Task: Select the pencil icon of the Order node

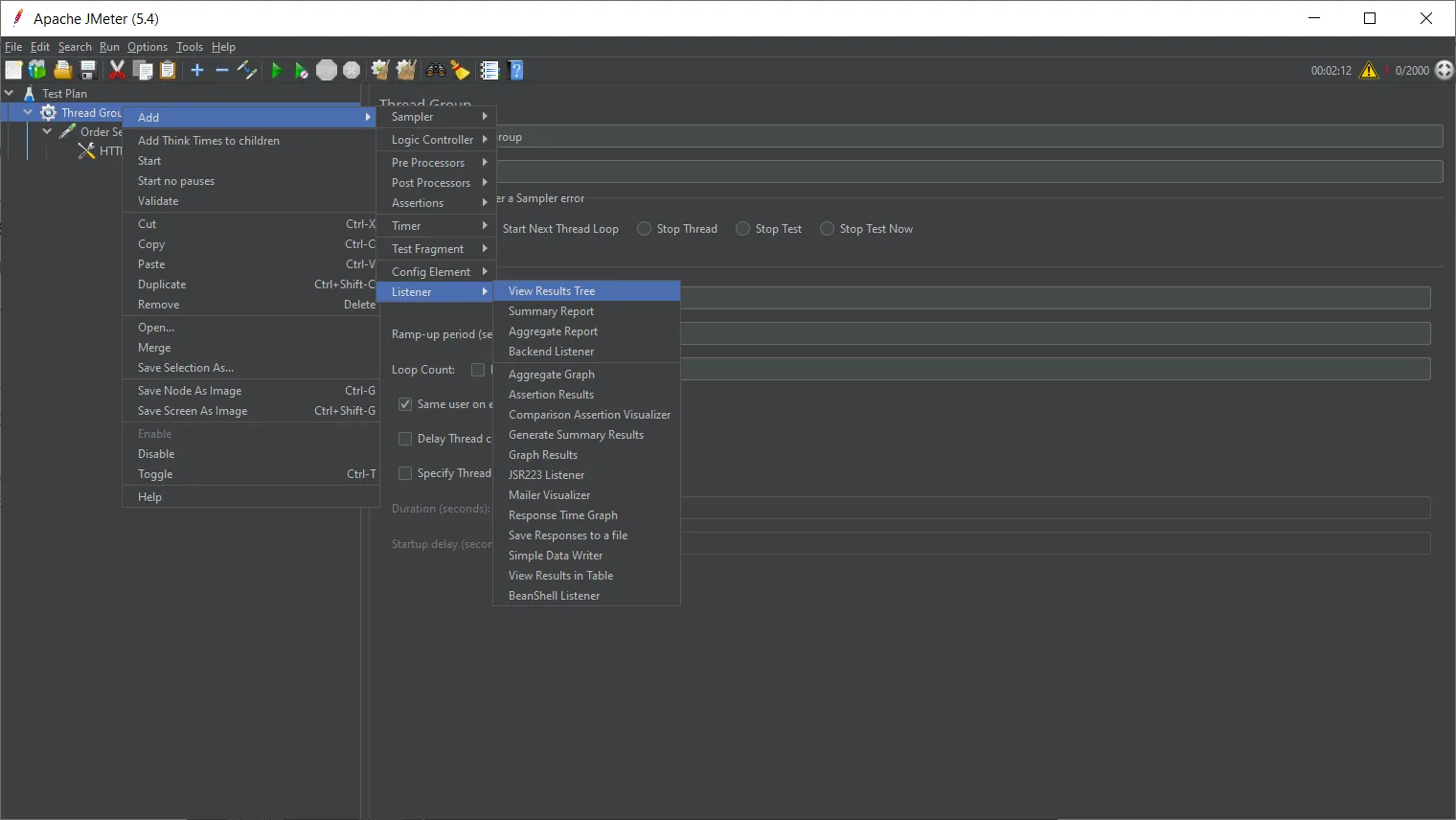Action: point(68,132)
